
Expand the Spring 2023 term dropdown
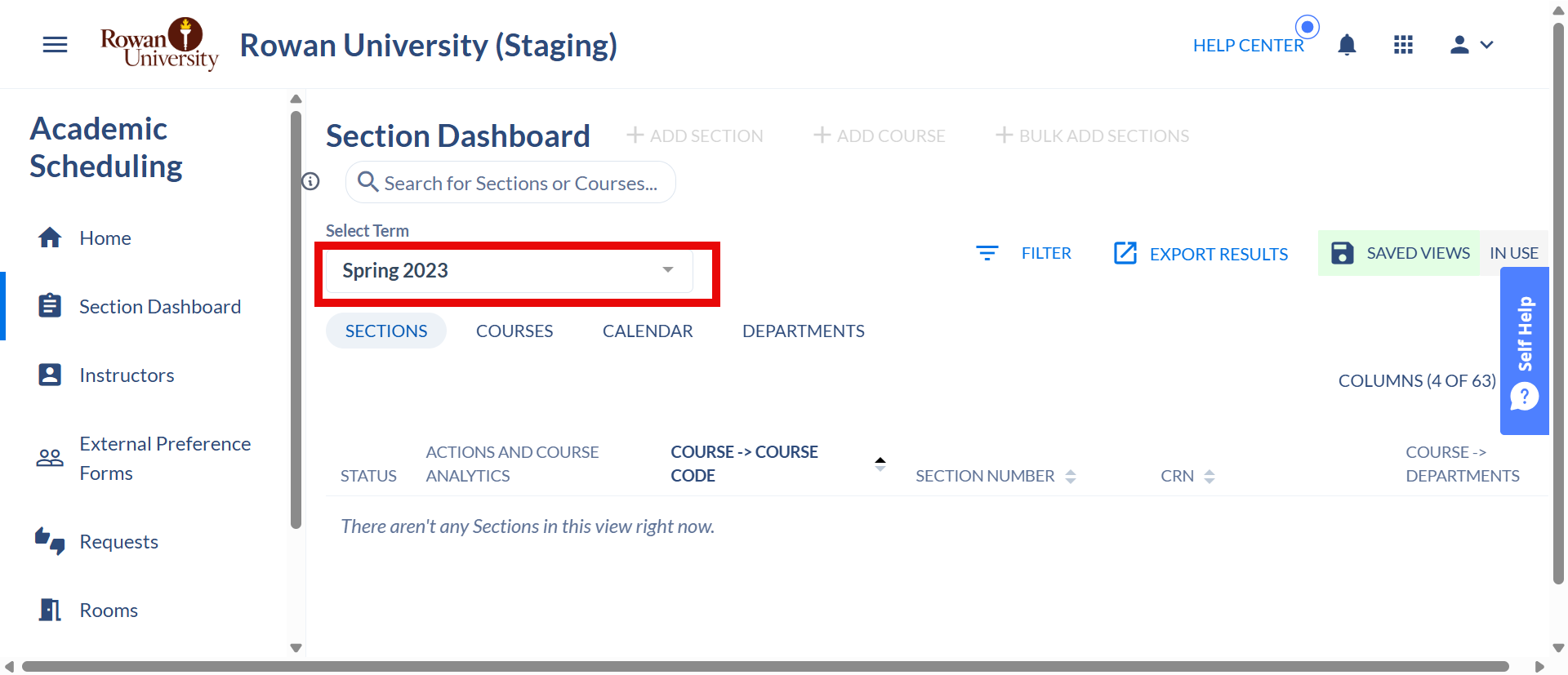[510, 271]
